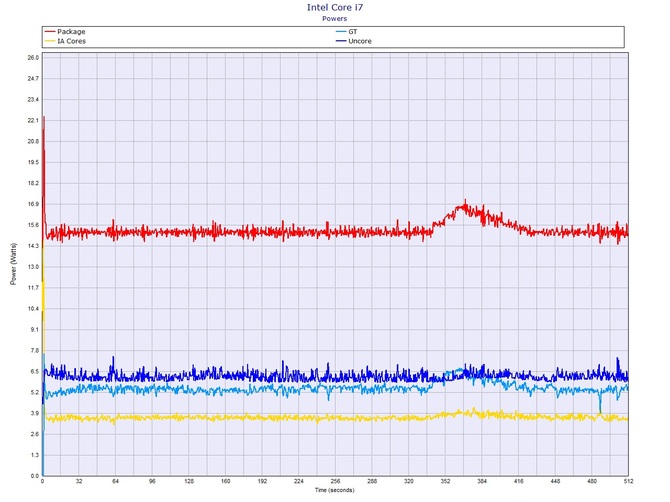Click the 23.4 y-axis value
This screenshot has width=670, height=502.
click(33, 100)
